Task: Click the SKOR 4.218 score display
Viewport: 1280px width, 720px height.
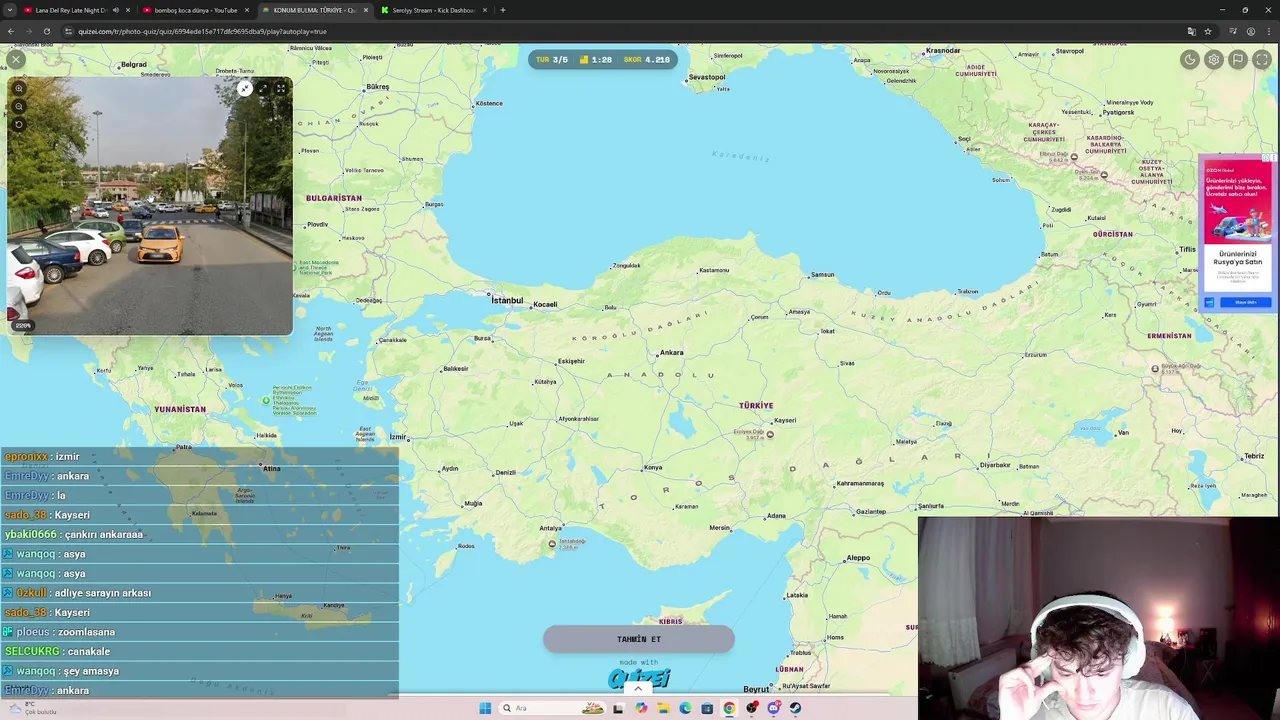Action: coord(647,59)
